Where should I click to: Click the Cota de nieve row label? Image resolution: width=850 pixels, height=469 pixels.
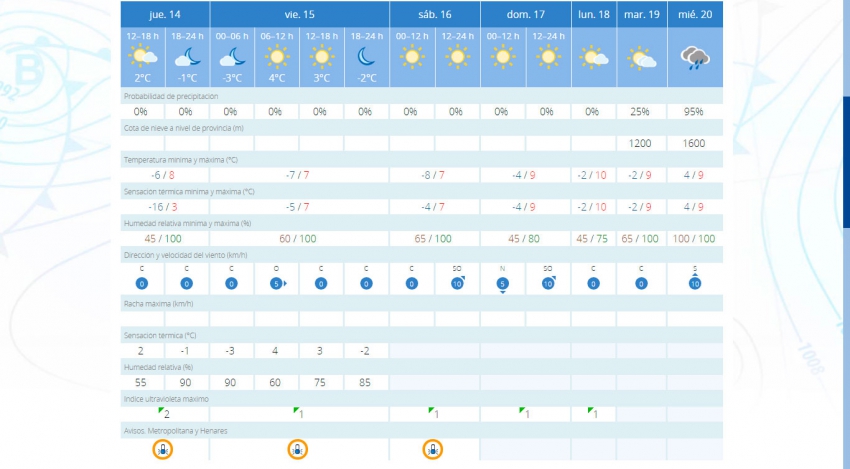tap(184, 128)
